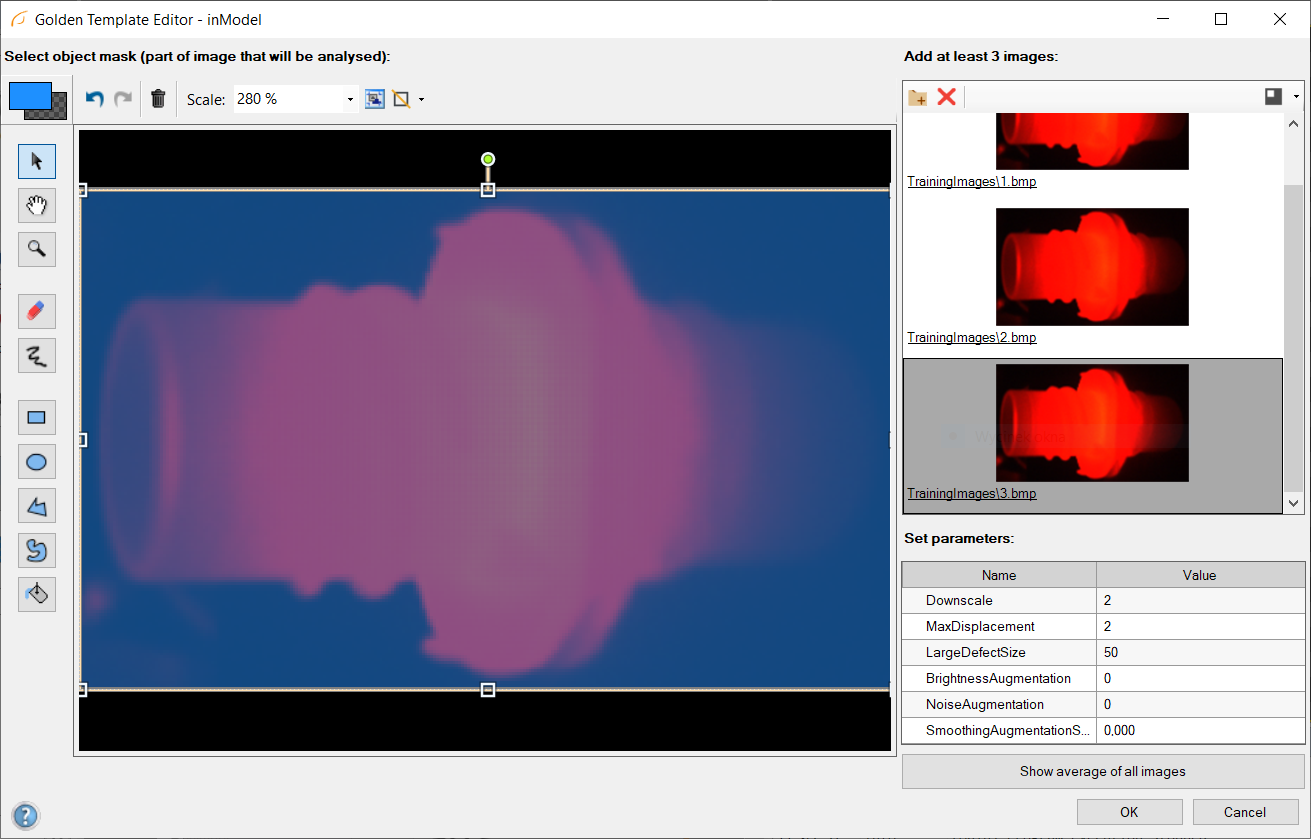Activate the hand pan tool

pyautogui.click(x=37, y=205)
